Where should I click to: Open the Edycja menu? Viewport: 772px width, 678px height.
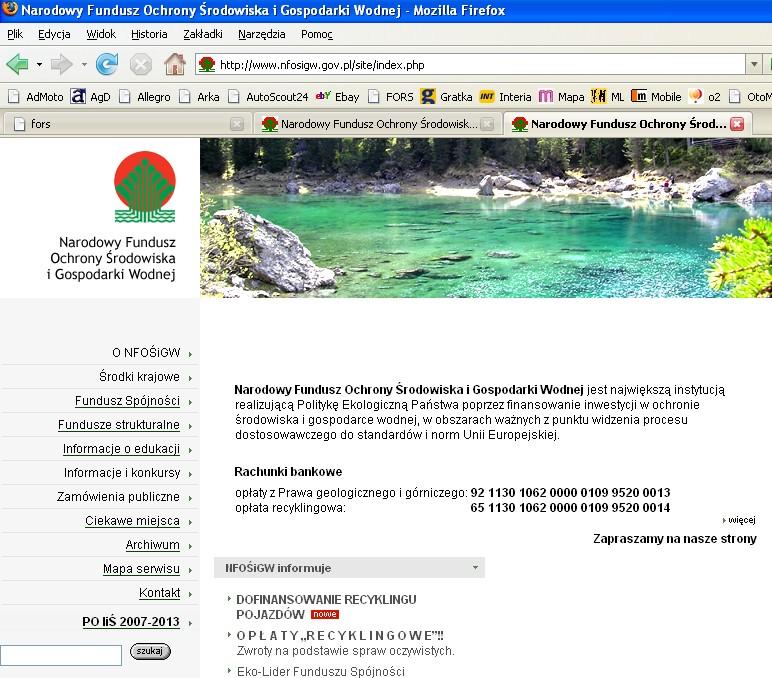click(54, 34)
